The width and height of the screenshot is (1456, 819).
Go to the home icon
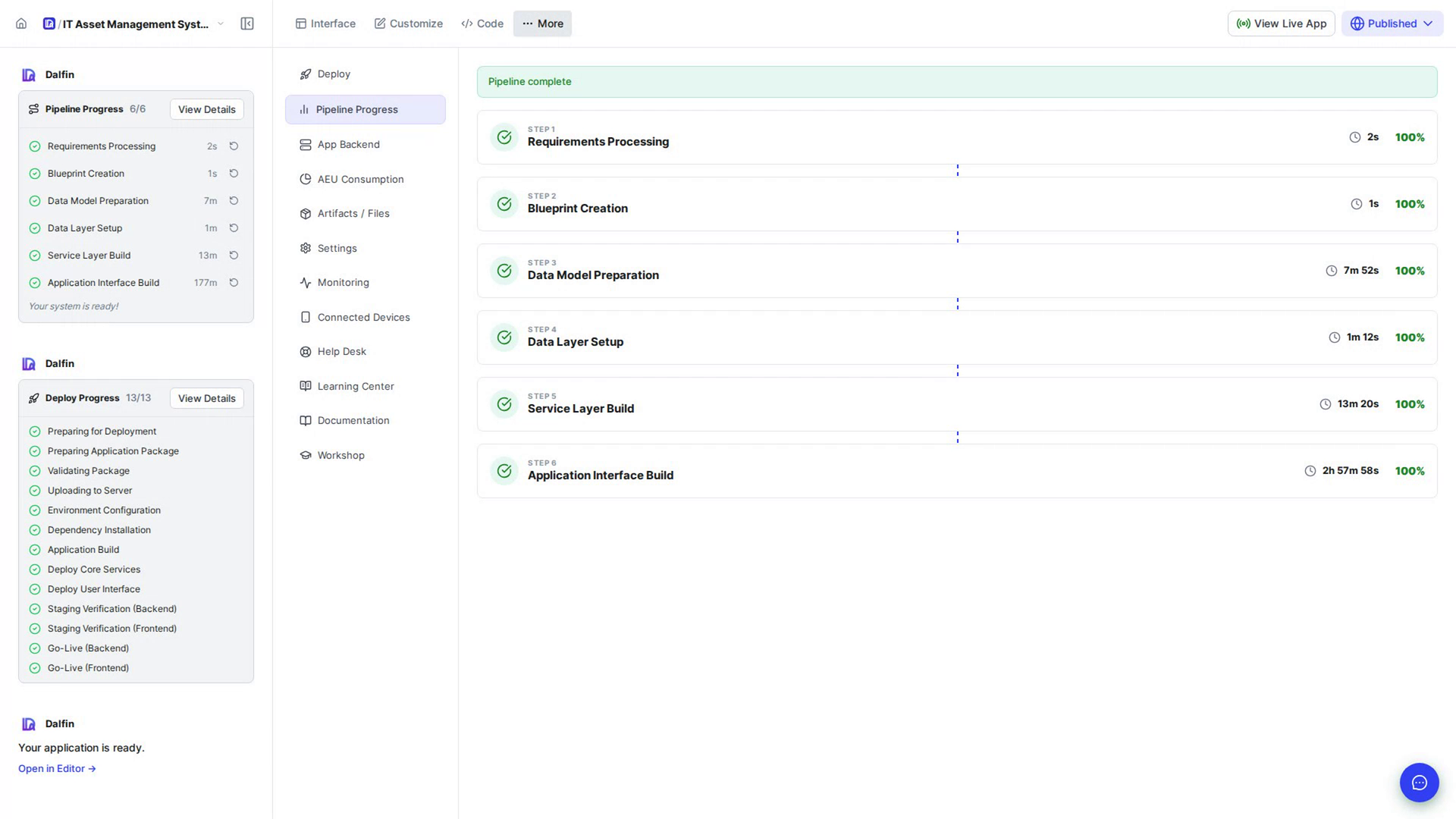point(21,24)
